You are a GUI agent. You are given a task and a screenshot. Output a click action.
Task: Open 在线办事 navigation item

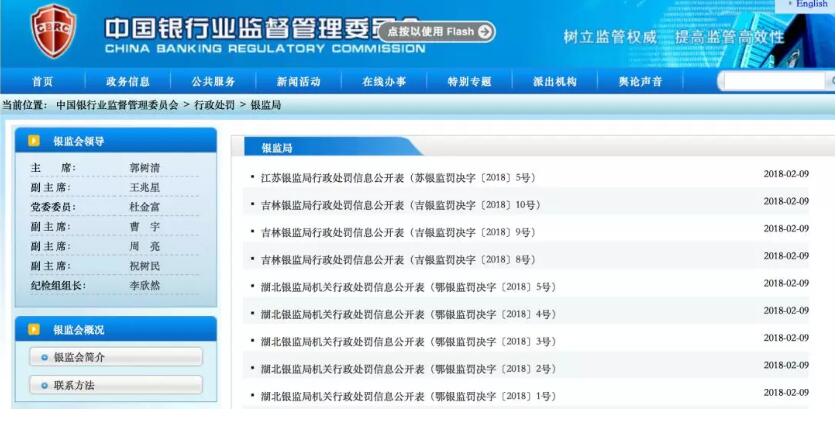click(384, 82)
